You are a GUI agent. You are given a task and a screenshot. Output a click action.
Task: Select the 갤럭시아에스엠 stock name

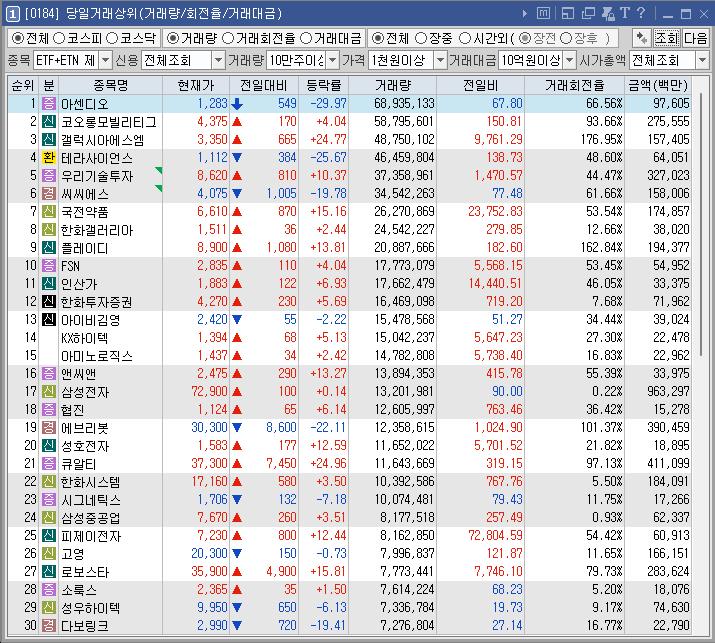pyautogui.click(x=102, y=140)
